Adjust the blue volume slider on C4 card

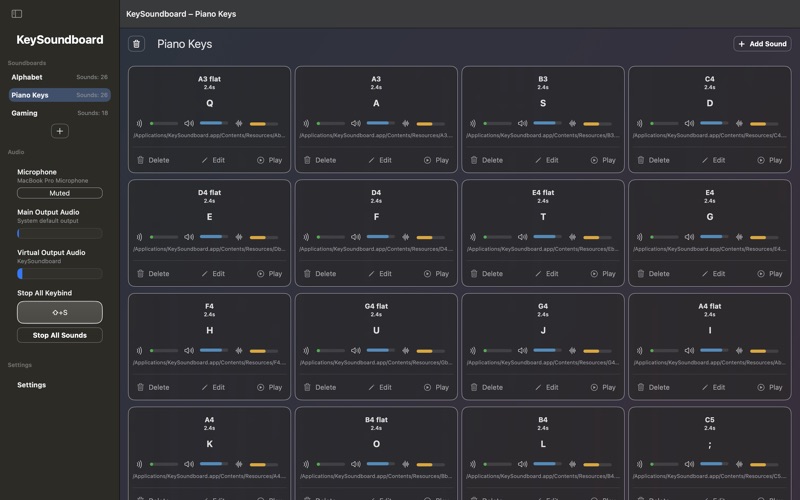[x=714, y=123]
